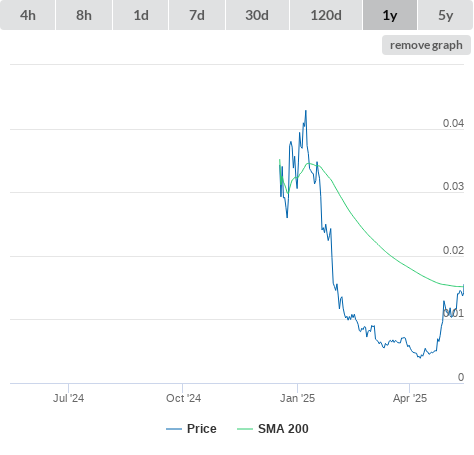Click the price peak above 0.04

306,111
